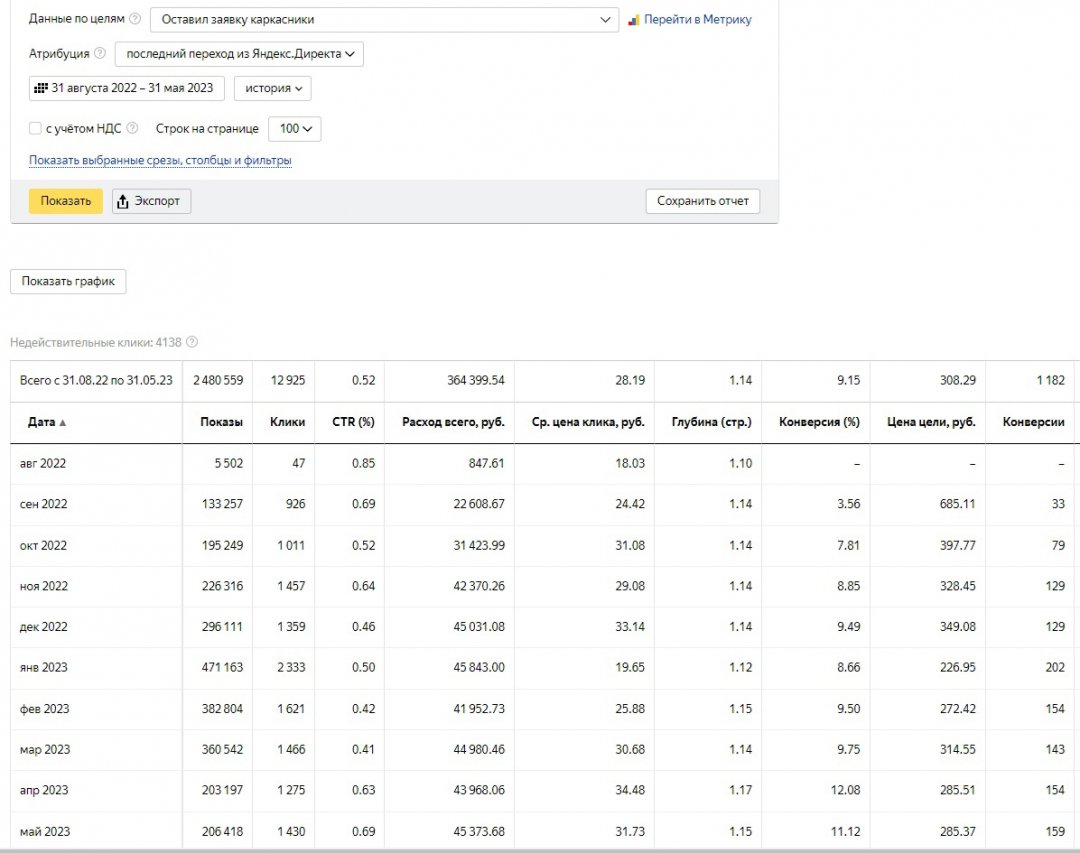Click the calendar icon in date range
1080x853 pixels.
(x=41, y=88)
